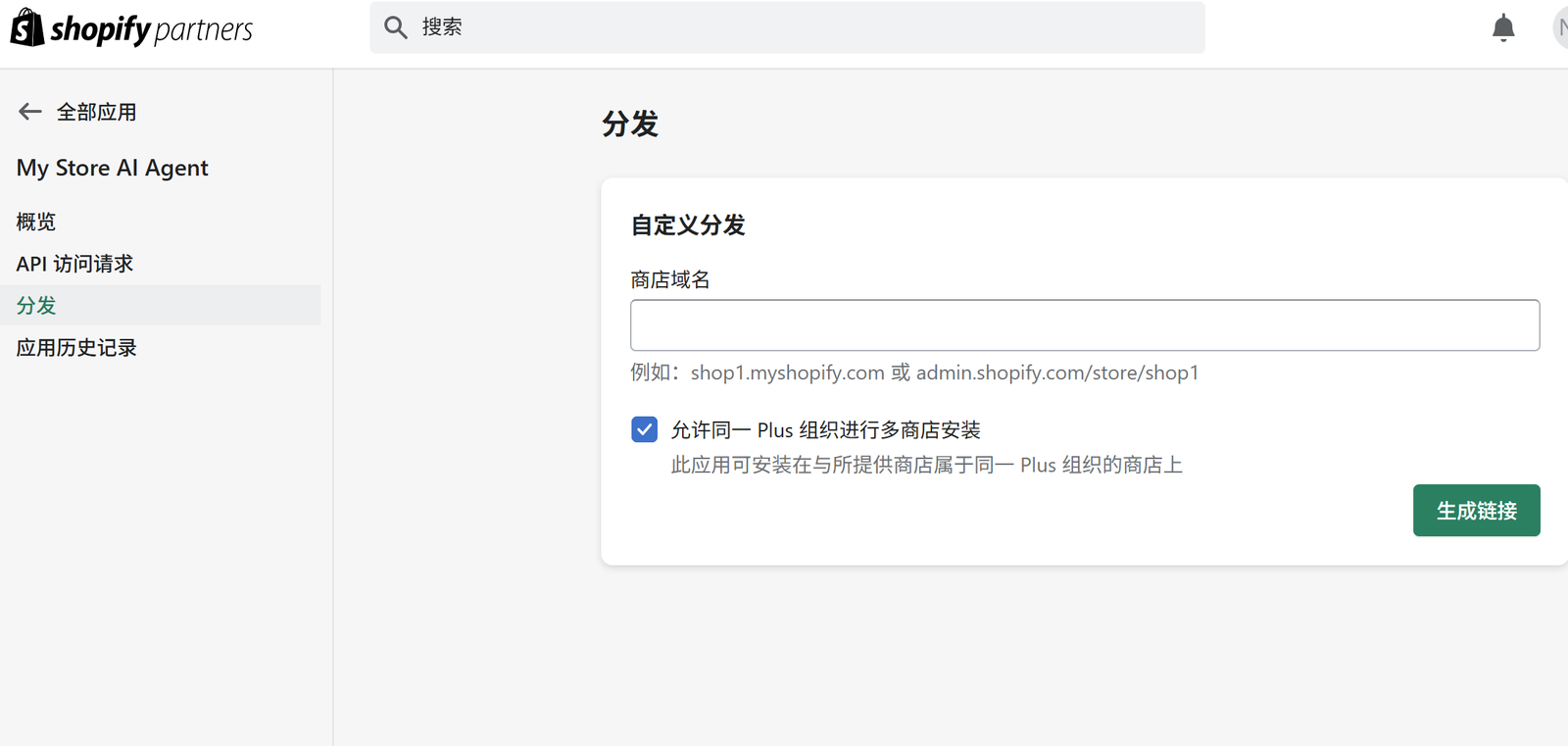Screen dimensions: 1568x746
Task: Click the description 此应用可安装在与所提供商店属于同一 Plus 组织的商店上
Action: click(926, 465)
